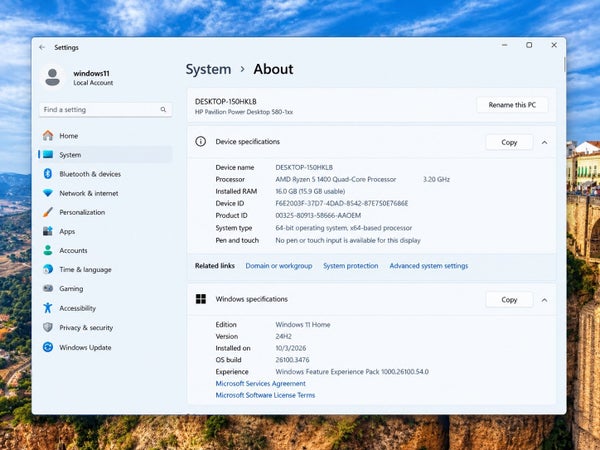The height and width of the screenshot is (450, 600).
Task: Collapse the Windows specifications section chevron
Action: tap(544, 300)
